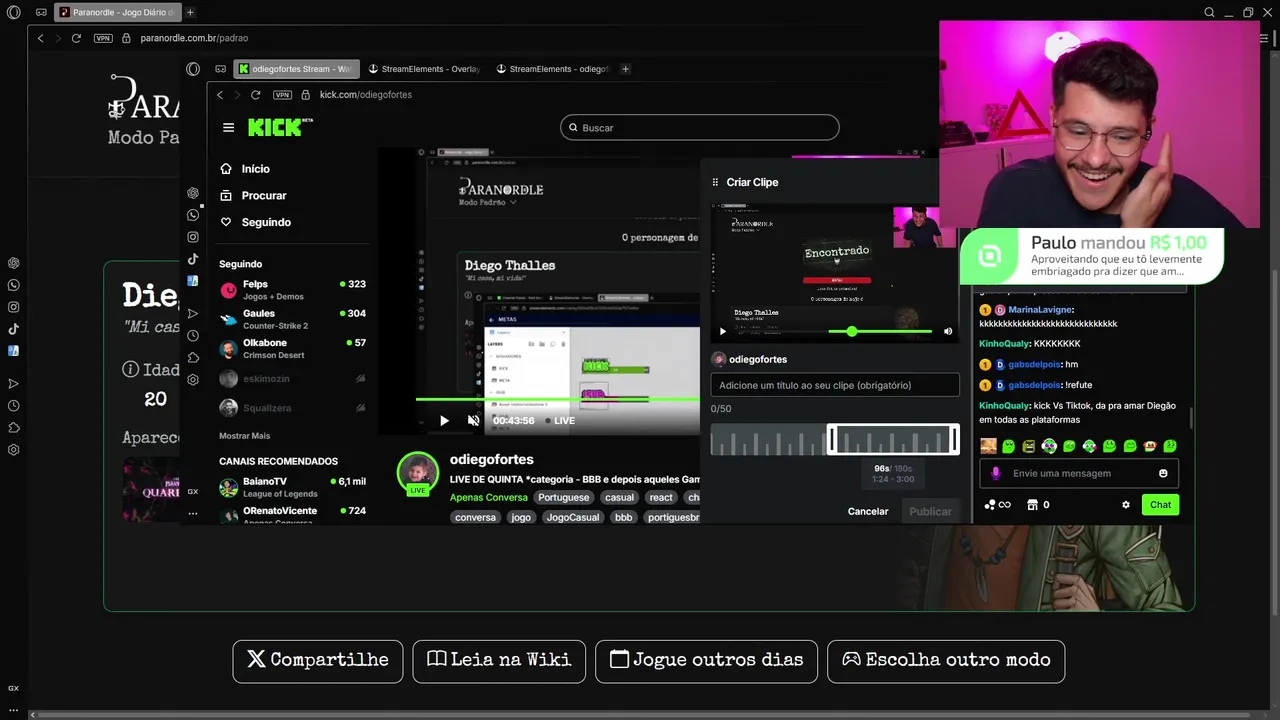Screen dimensions: 1280x720
Task: Click the Apenas Conversa category link
Action: click(488, 497)
